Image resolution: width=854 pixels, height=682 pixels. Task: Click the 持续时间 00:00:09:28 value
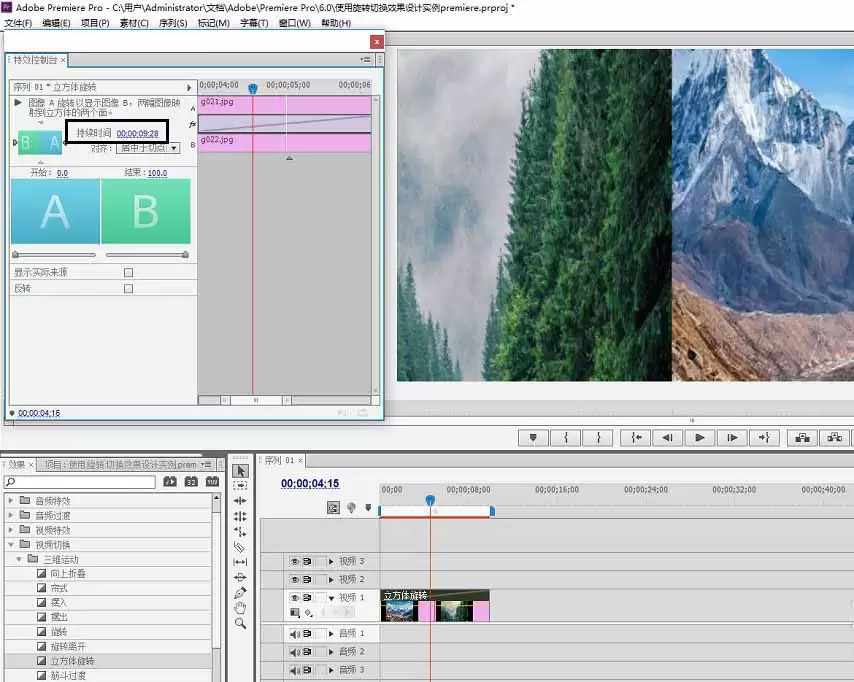pos(137,133)
